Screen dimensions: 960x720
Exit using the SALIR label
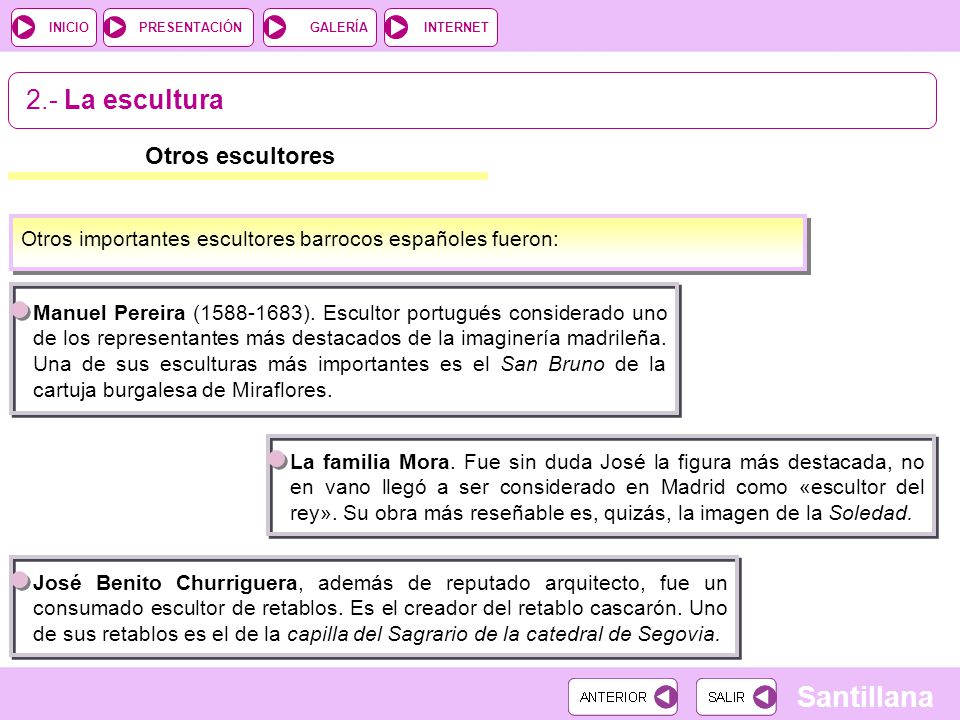point(726,697)
